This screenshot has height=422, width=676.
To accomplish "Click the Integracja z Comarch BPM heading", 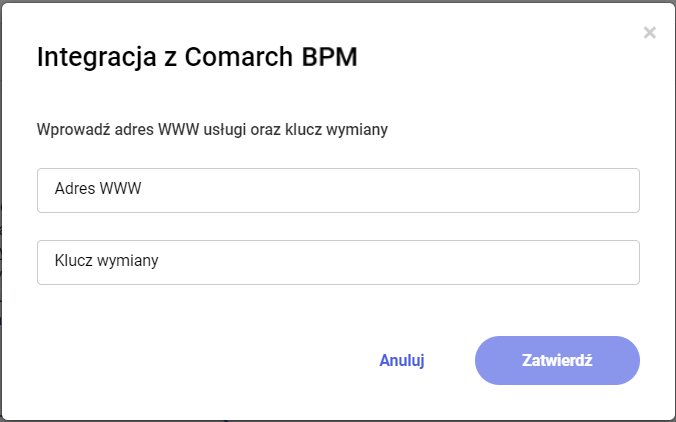I will pyautogui.click(x=197, y=57).
